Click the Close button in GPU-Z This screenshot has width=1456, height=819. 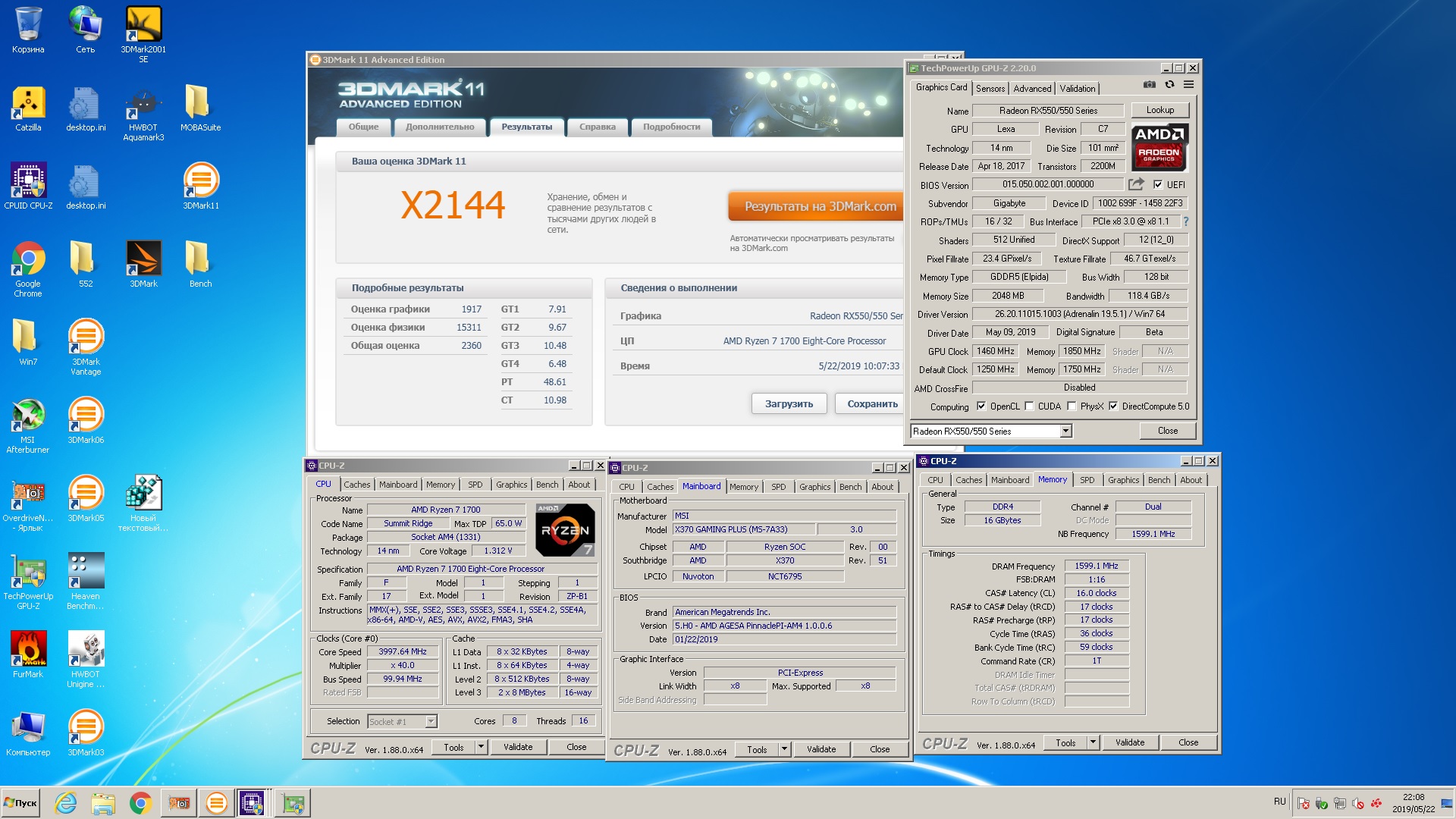1168,431
